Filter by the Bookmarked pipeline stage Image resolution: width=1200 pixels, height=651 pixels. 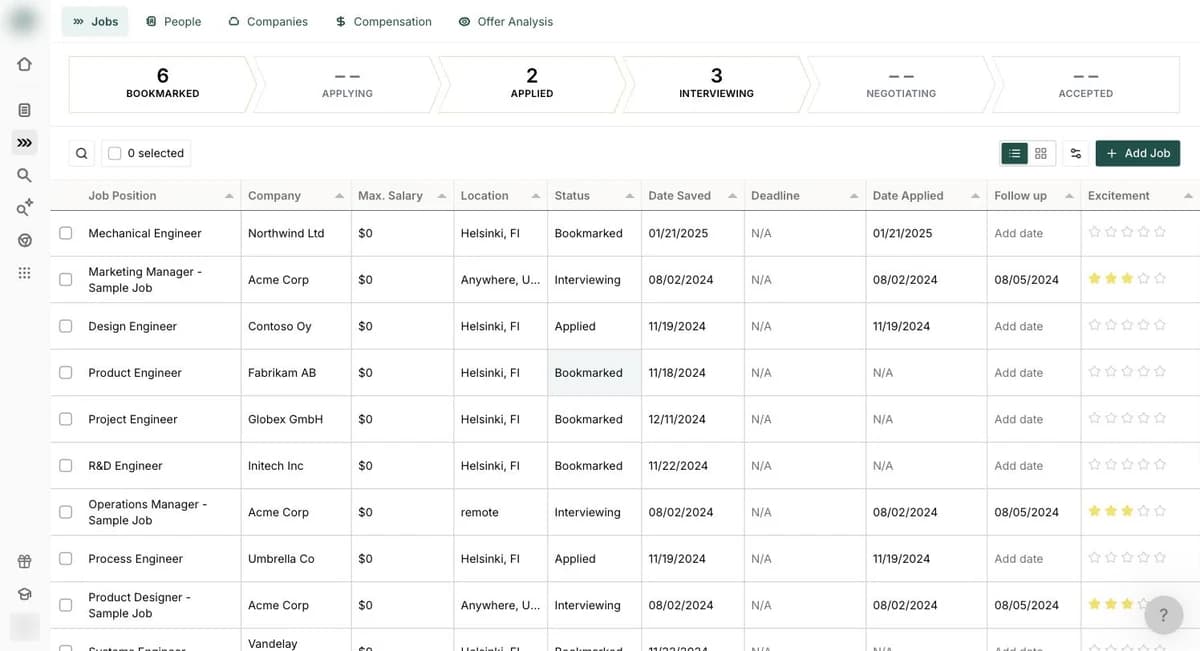[x=162, y=84]
